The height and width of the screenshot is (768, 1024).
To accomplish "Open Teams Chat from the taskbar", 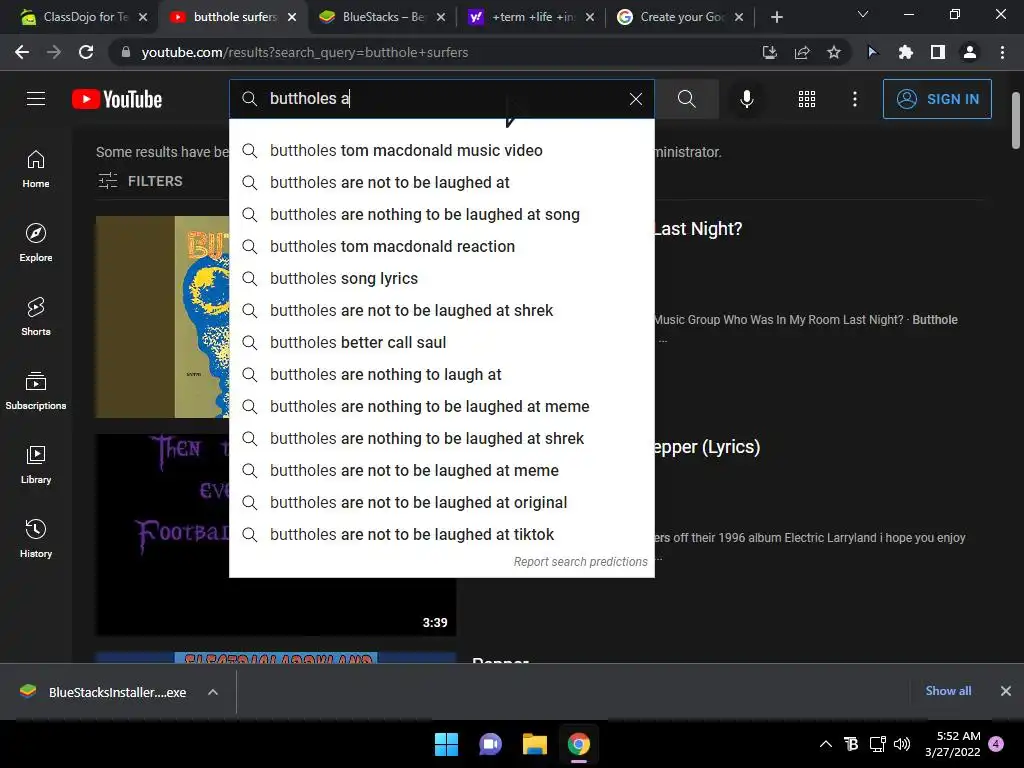I will point(490,744).
